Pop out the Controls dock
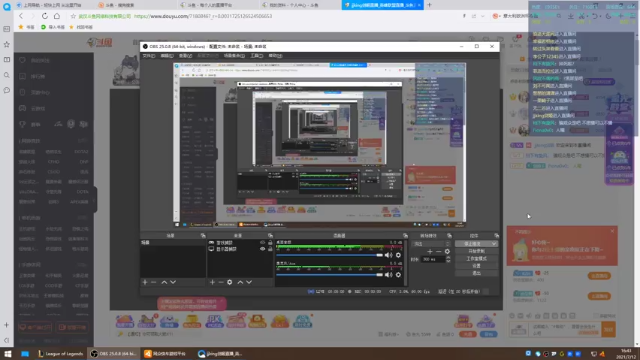Viewport: 640px width, 360px height. click(496, 236)
